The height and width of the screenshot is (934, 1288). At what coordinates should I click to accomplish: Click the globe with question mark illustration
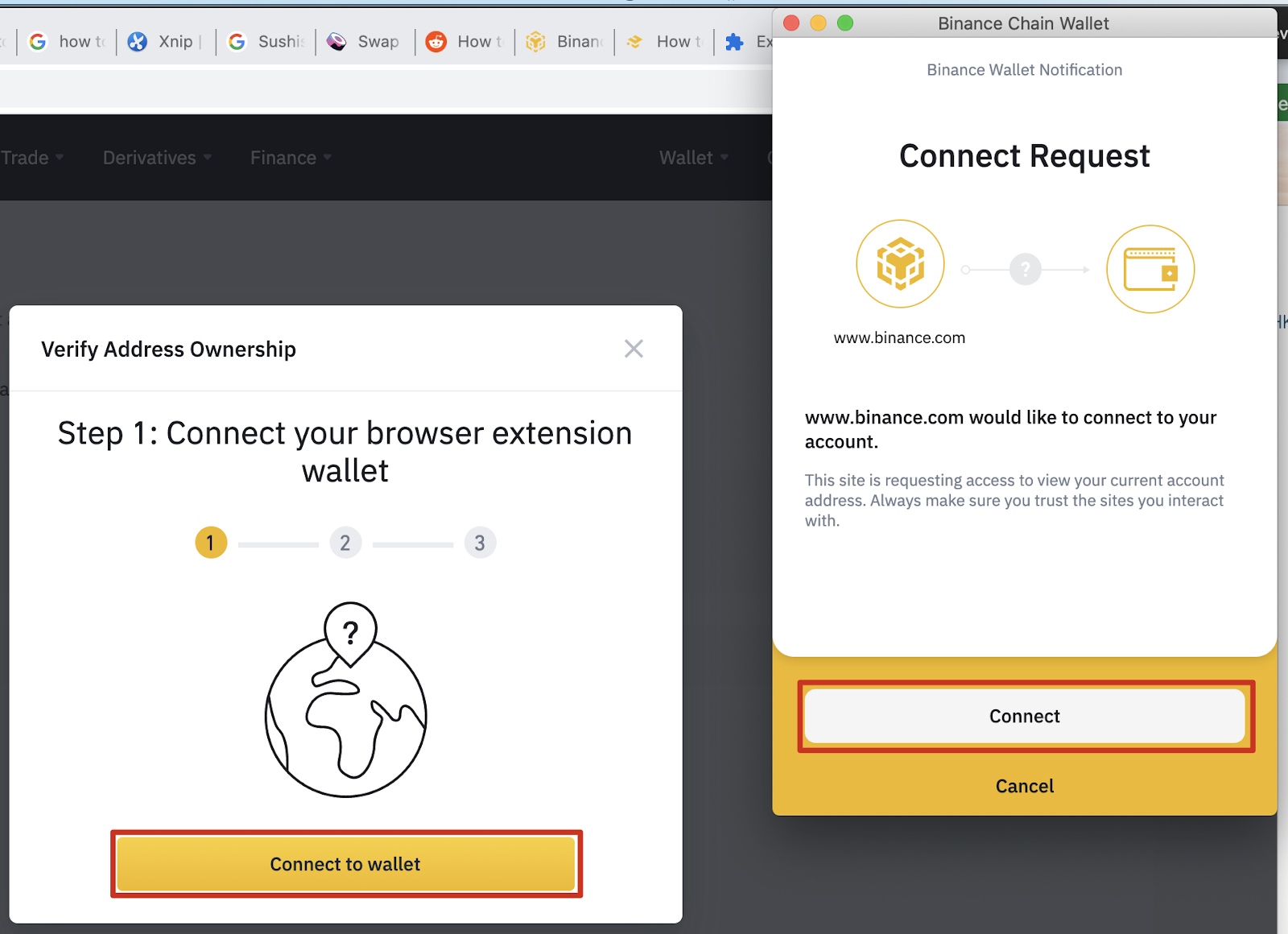346,700
